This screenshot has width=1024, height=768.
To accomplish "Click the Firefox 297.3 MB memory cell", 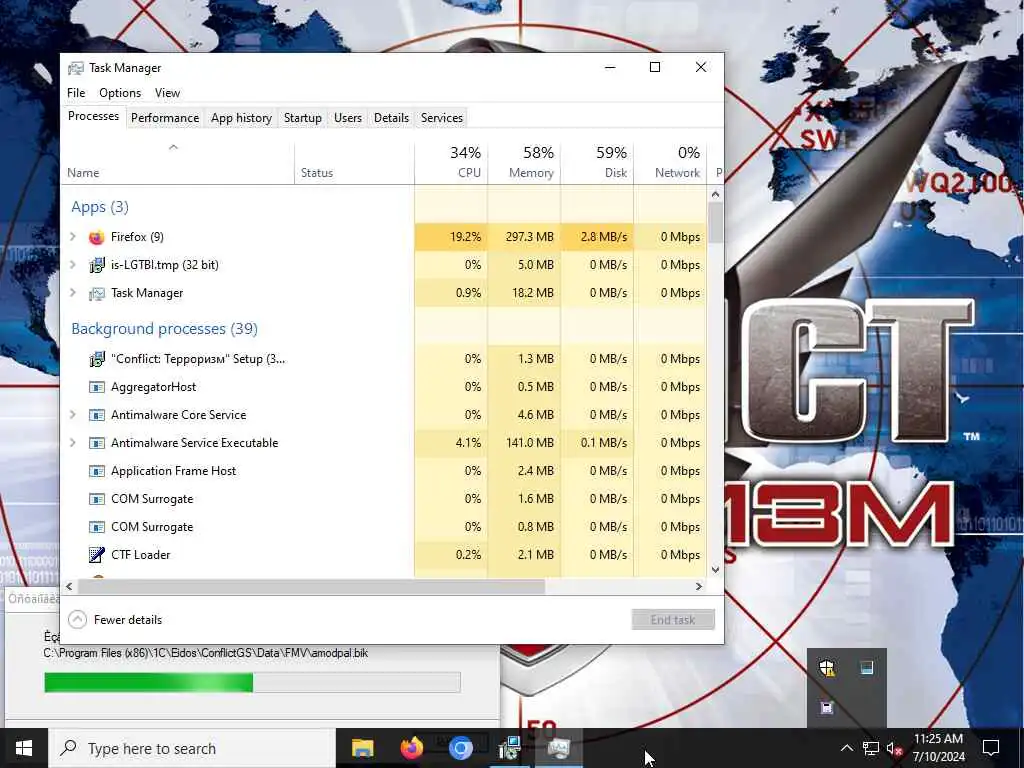I will point(524,236).
